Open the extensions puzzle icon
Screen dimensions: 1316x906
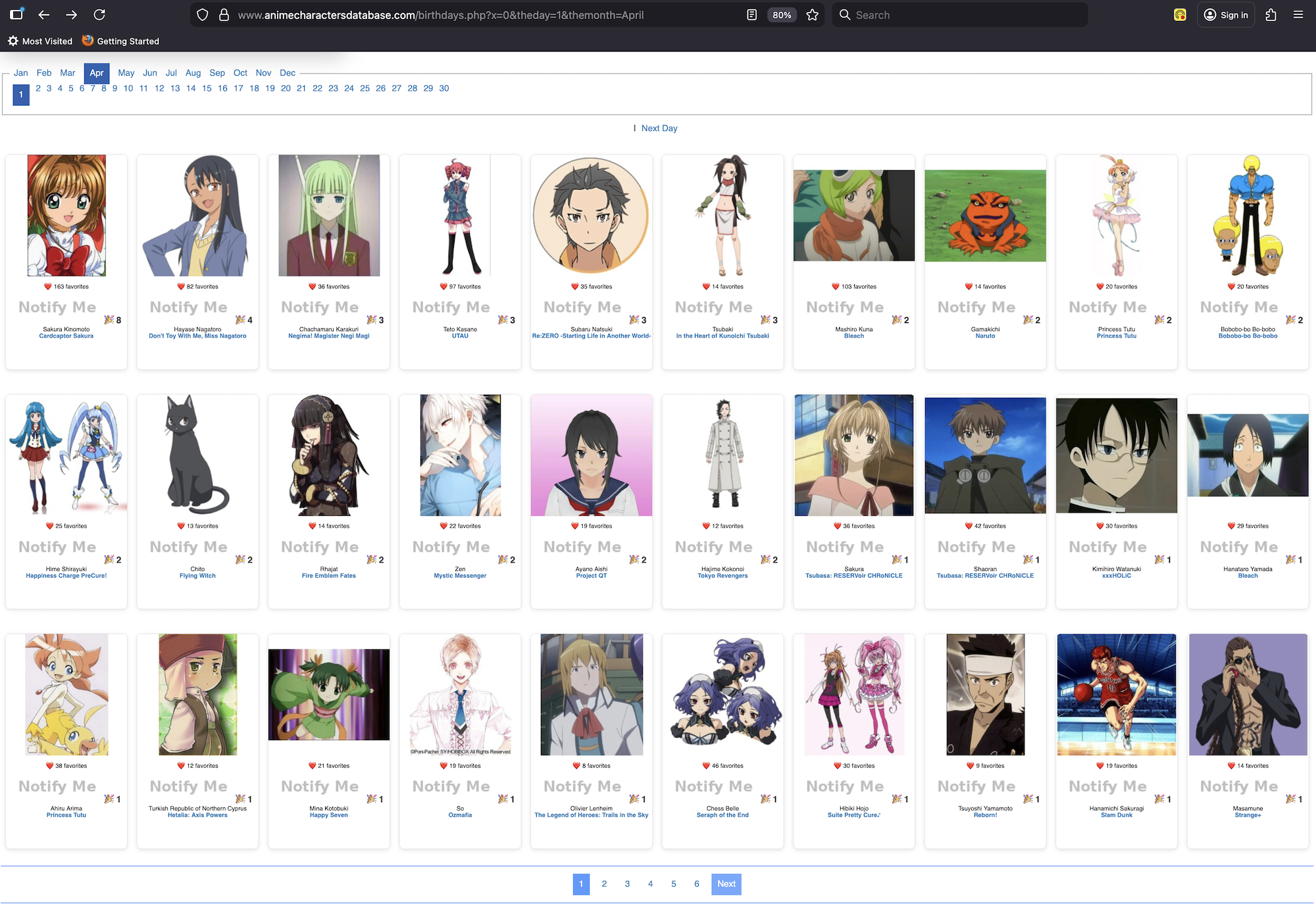pos(1271,14)
